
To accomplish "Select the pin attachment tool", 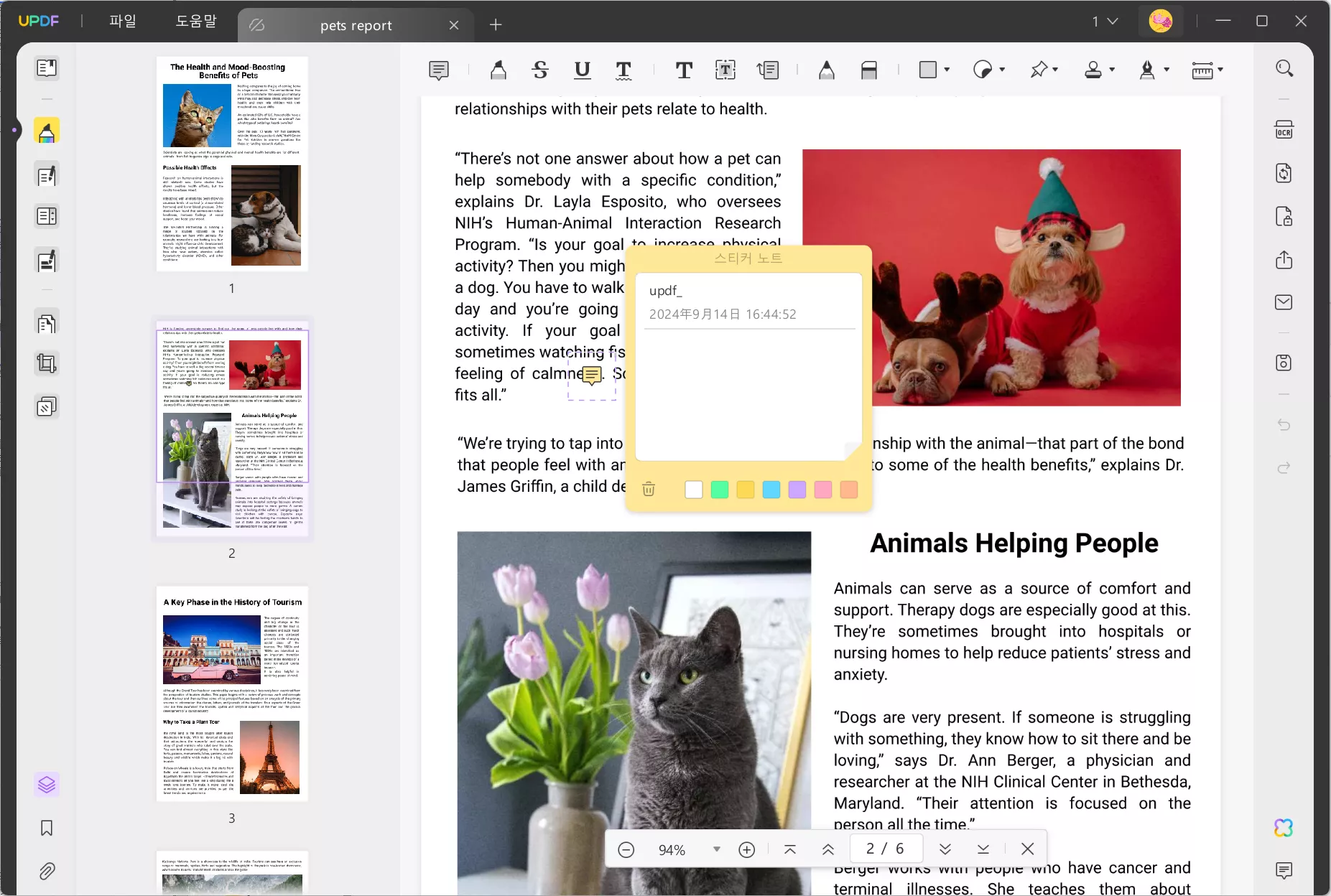I will point(1038,70).
